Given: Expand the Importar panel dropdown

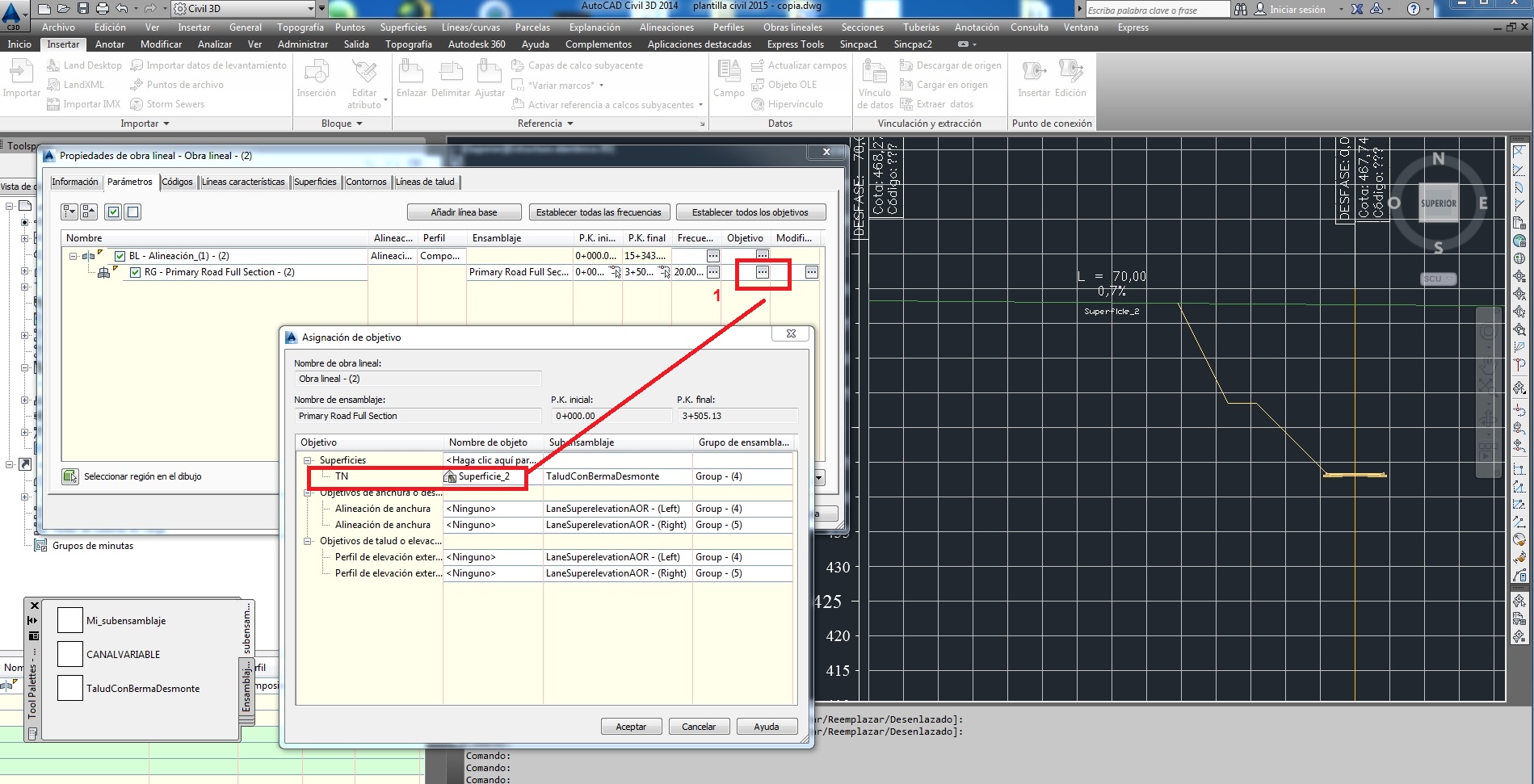Looking at the screenshot, I should click(x=167, y=124).
